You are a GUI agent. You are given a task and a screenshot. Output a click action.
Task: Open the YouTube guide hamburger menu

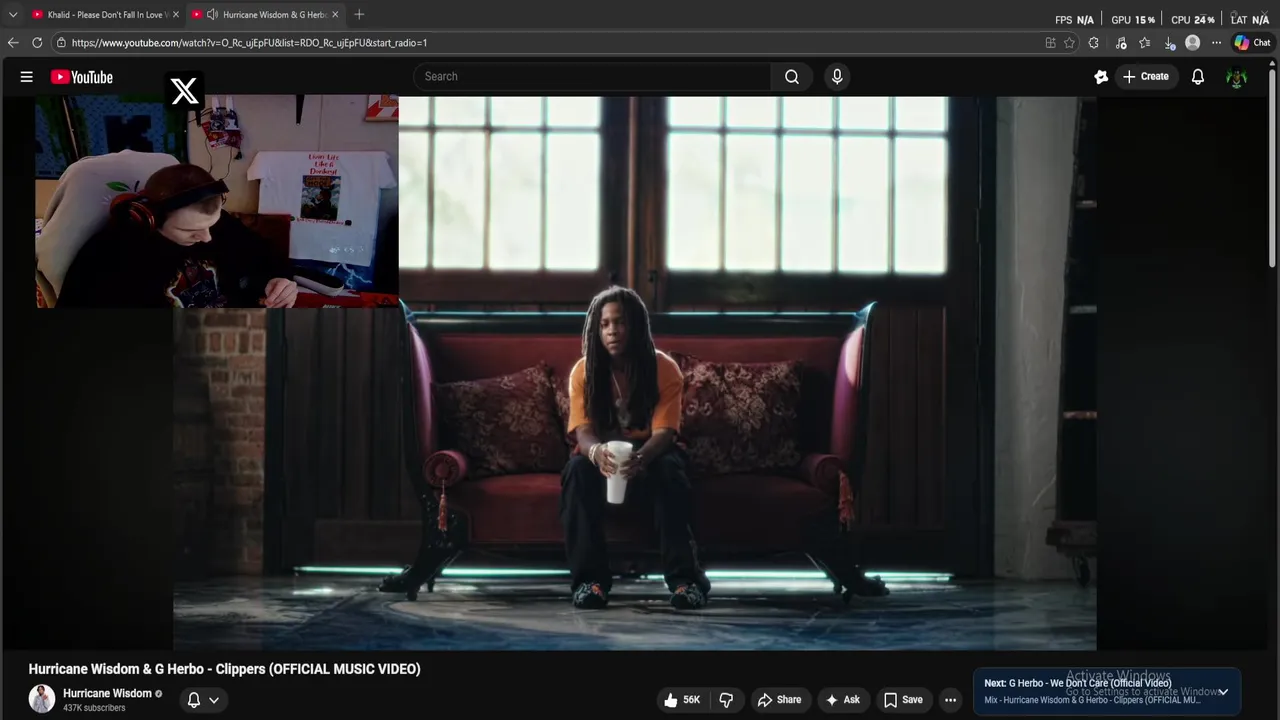27,77
